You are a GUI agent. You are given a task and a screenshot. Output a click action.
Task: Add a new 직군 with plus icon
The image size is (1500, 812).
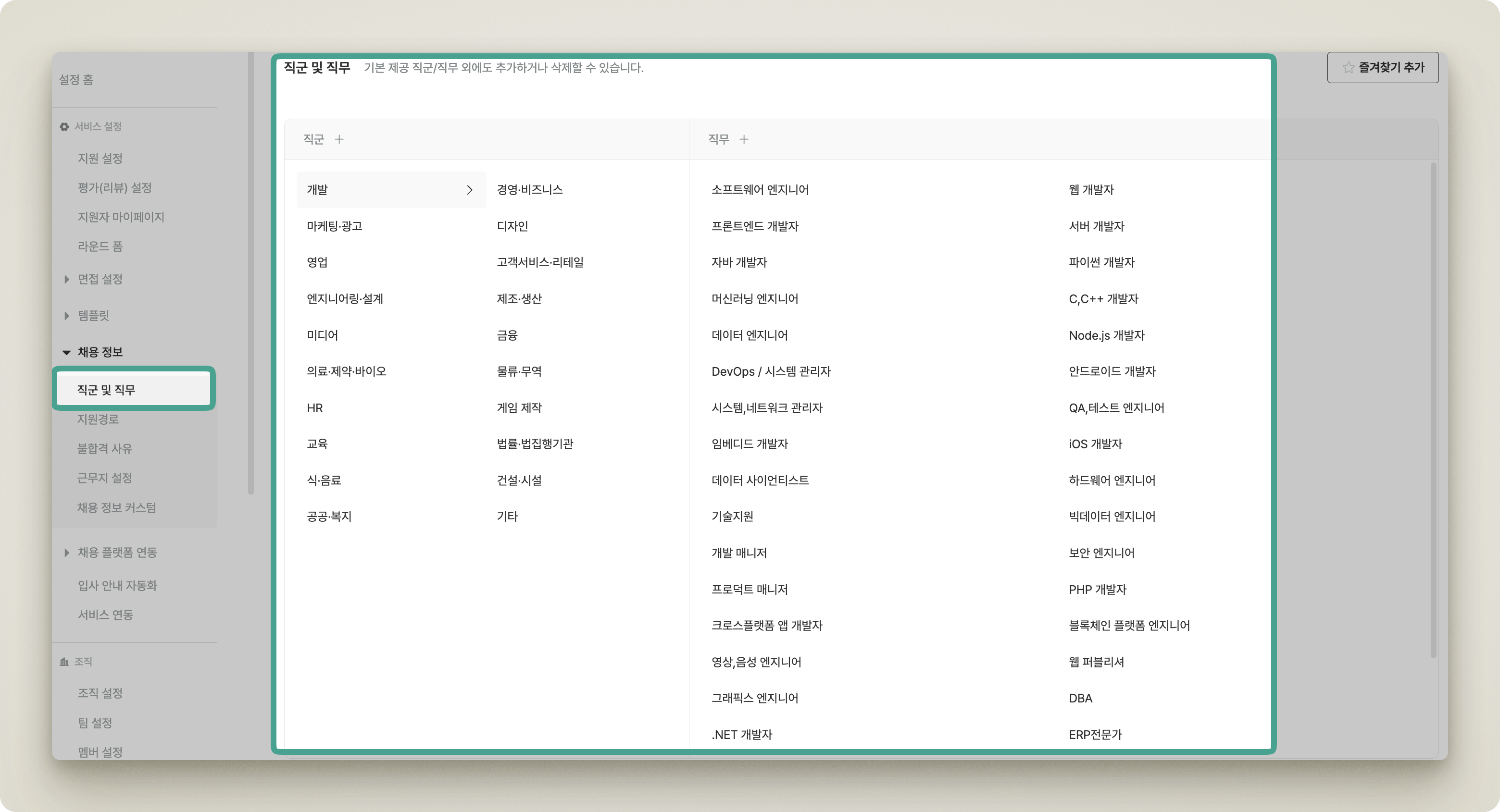point(339,139)
